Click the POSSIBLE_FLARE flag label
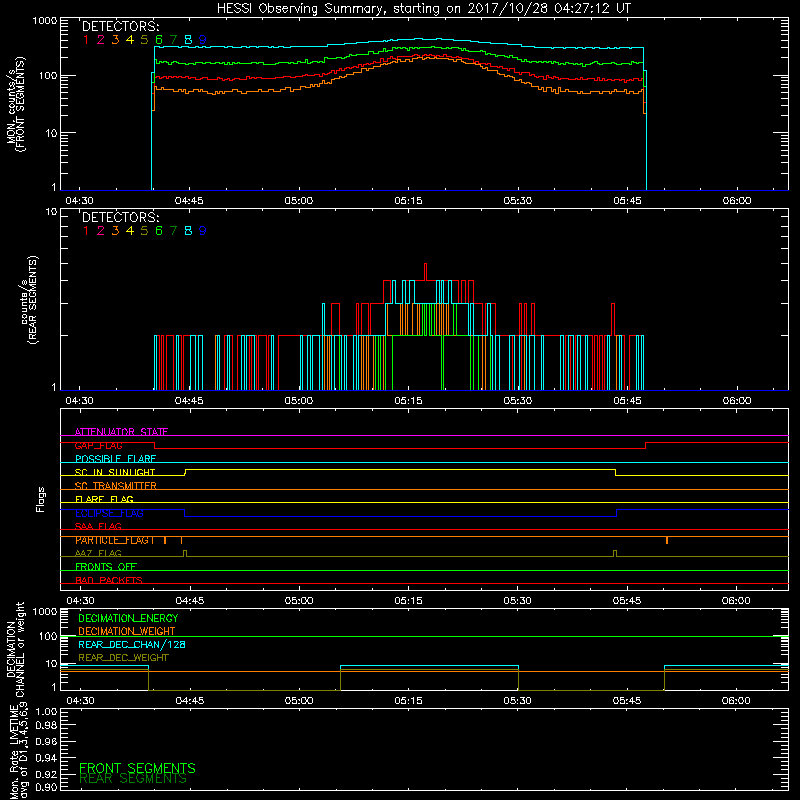This screenshot has height=800, width=800. click(115, 459)
